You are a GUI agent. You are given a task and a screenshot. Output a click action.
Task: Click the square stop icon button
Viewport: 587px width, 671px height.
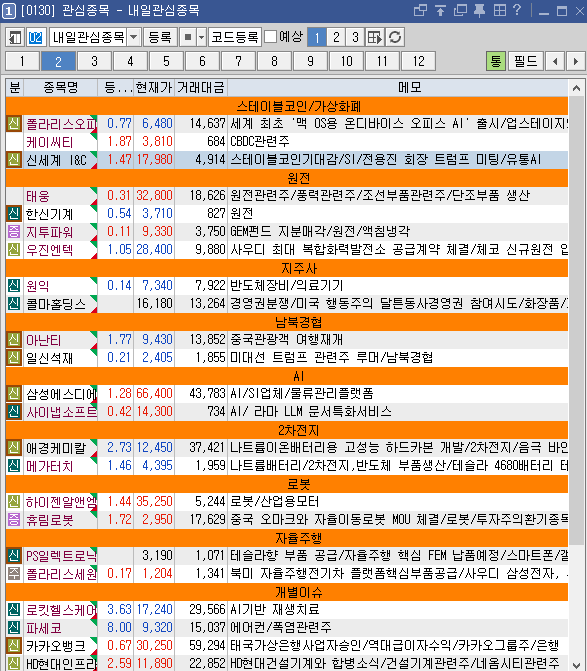(188, 37)
